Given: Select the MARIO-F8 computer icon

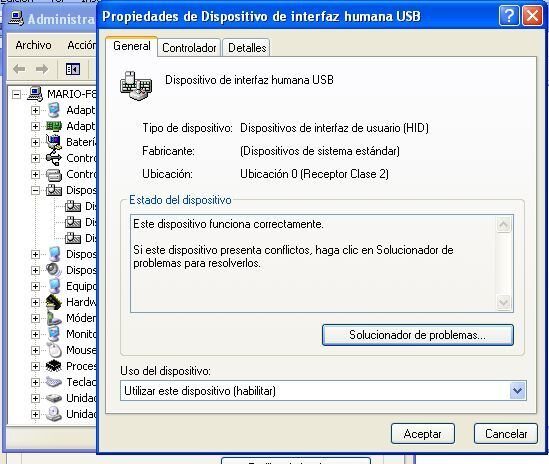Looking at the screenshot, I should [35, 94].
